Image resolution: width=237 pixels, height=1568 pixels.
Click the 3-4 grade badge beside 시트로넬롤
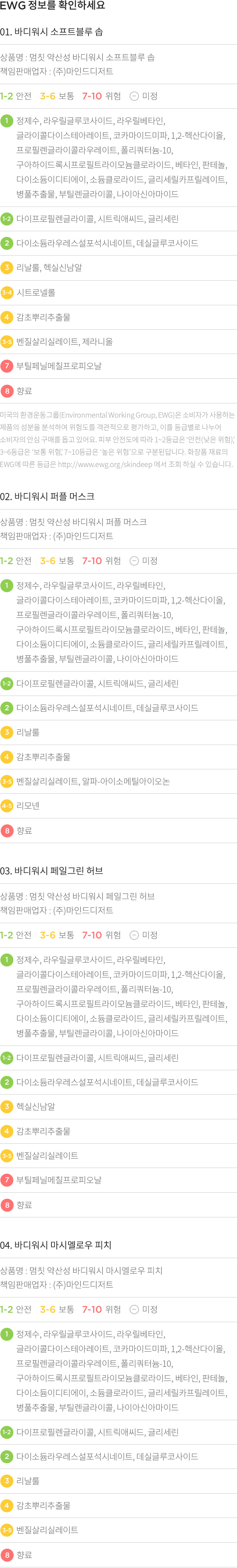tap(7, 292)
